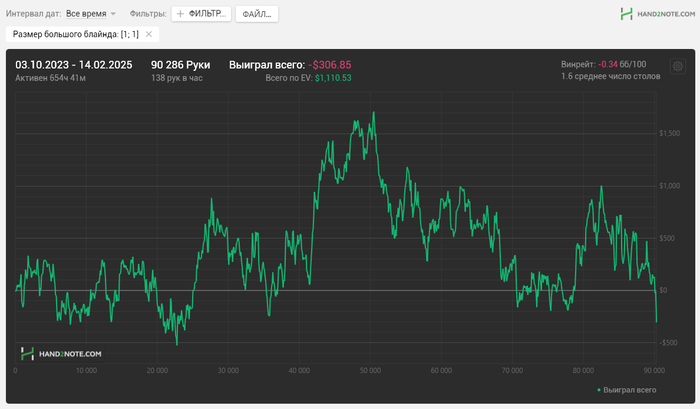700x409 pixels.
Task: Click the Винрейт -0.34 бб/100 stat
Action: [x=604, y=64]
